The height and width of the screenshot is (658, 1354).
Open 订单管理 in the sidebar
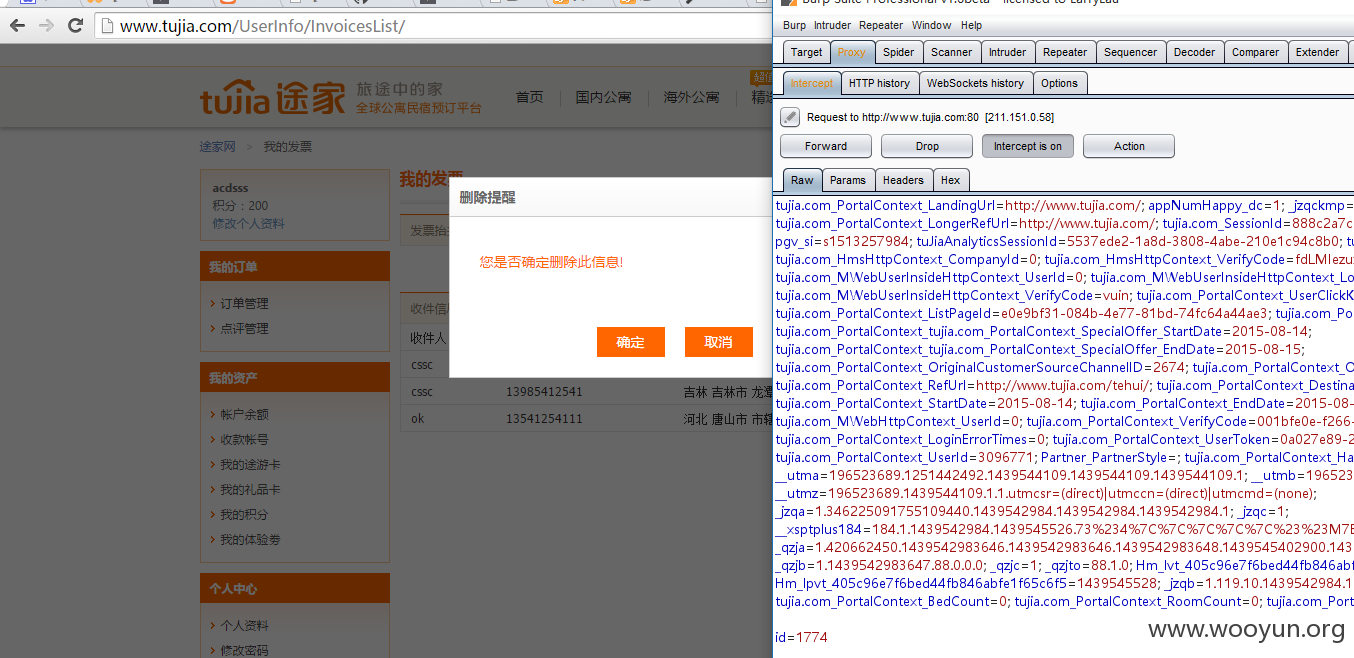click(x=244, y=303)
